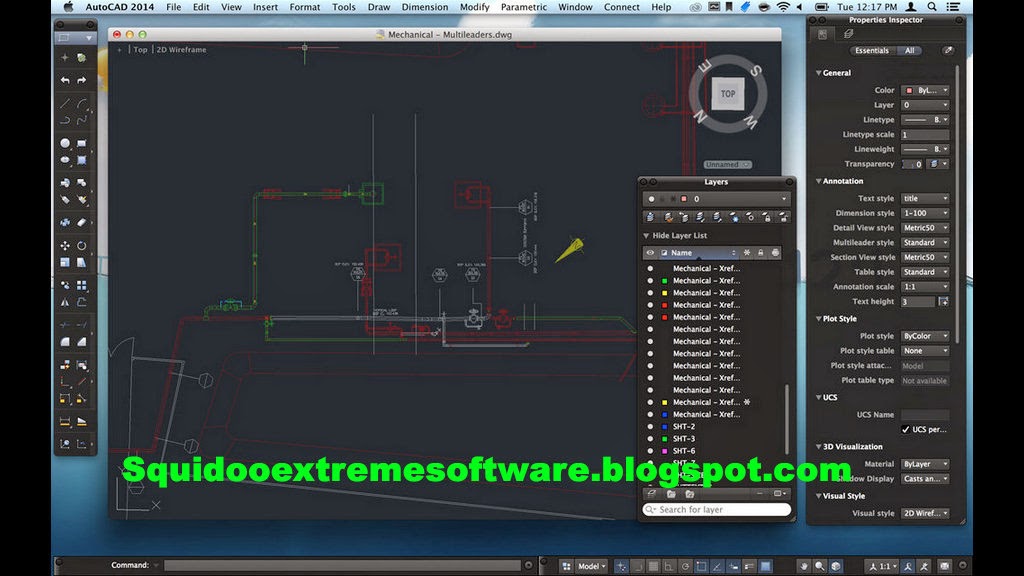Open the Parametric menu
Screen dimensions: 1024x576
click(x=524, y=7)
